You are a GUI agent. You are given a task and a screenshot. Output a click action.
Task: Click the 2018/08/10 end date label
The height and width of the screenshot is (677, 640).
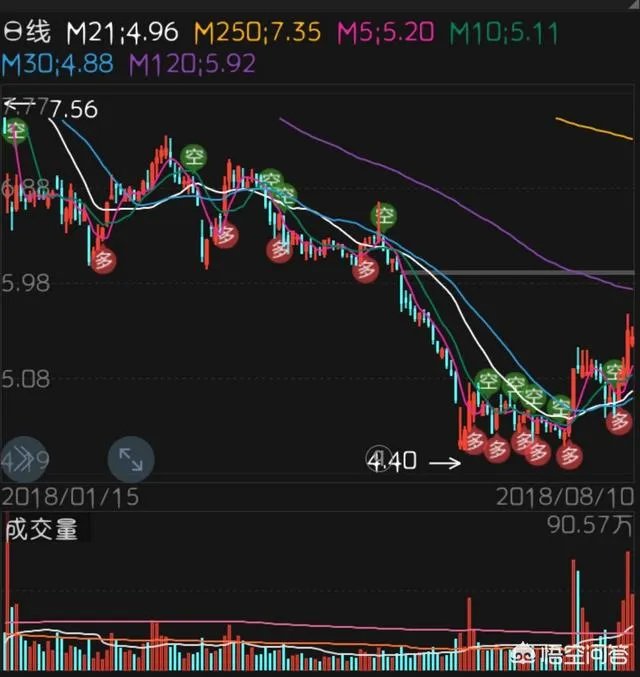click(565, 496)
